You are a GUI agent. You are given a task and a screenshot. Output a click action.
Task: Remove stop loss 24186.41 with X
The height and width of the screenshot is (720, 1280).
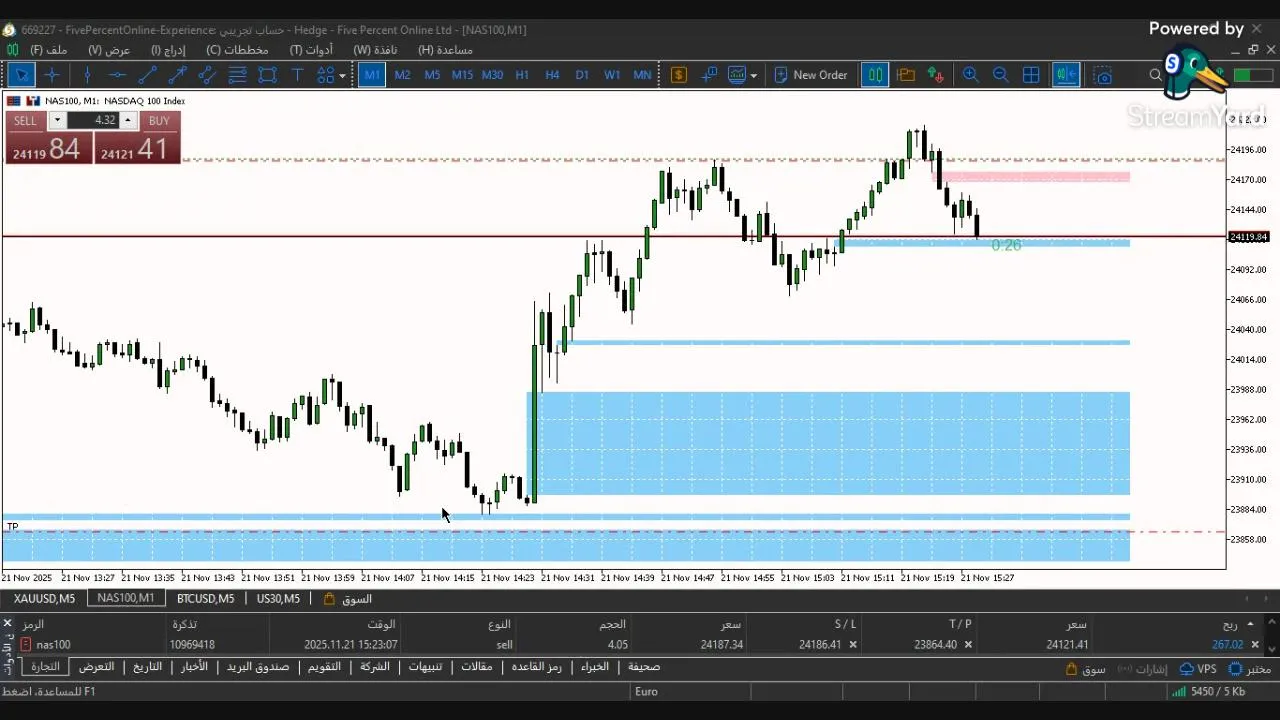point(853,645)
